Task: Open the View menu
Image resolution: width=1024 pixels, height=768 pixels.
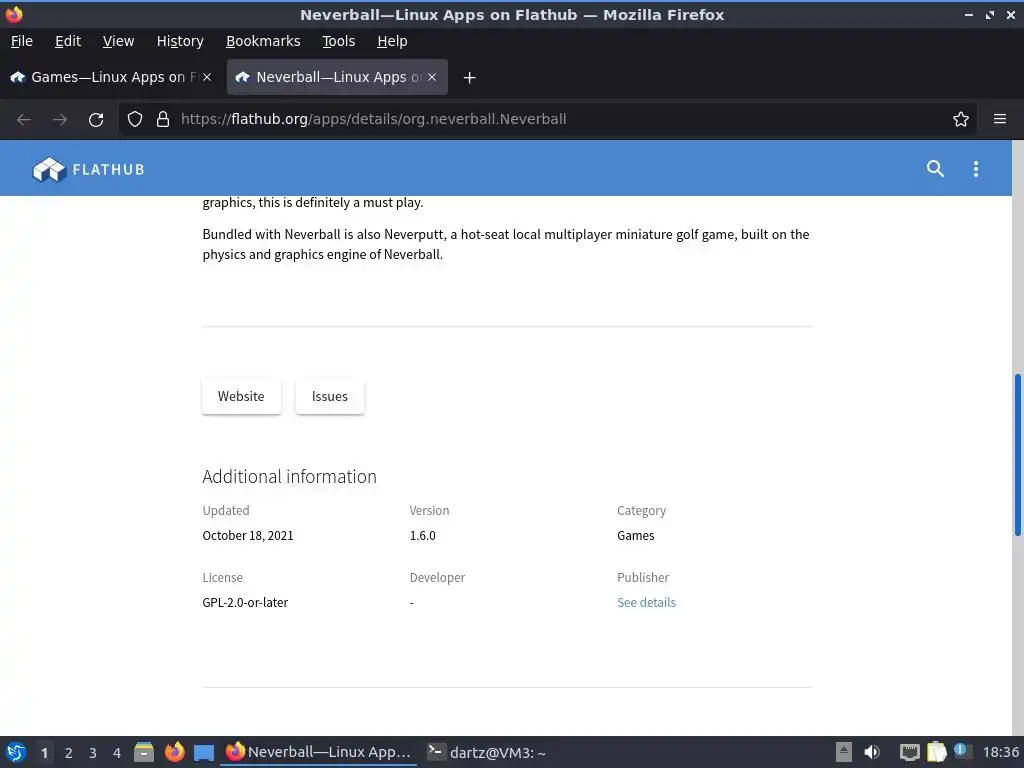Action: [x=118, y=41]
